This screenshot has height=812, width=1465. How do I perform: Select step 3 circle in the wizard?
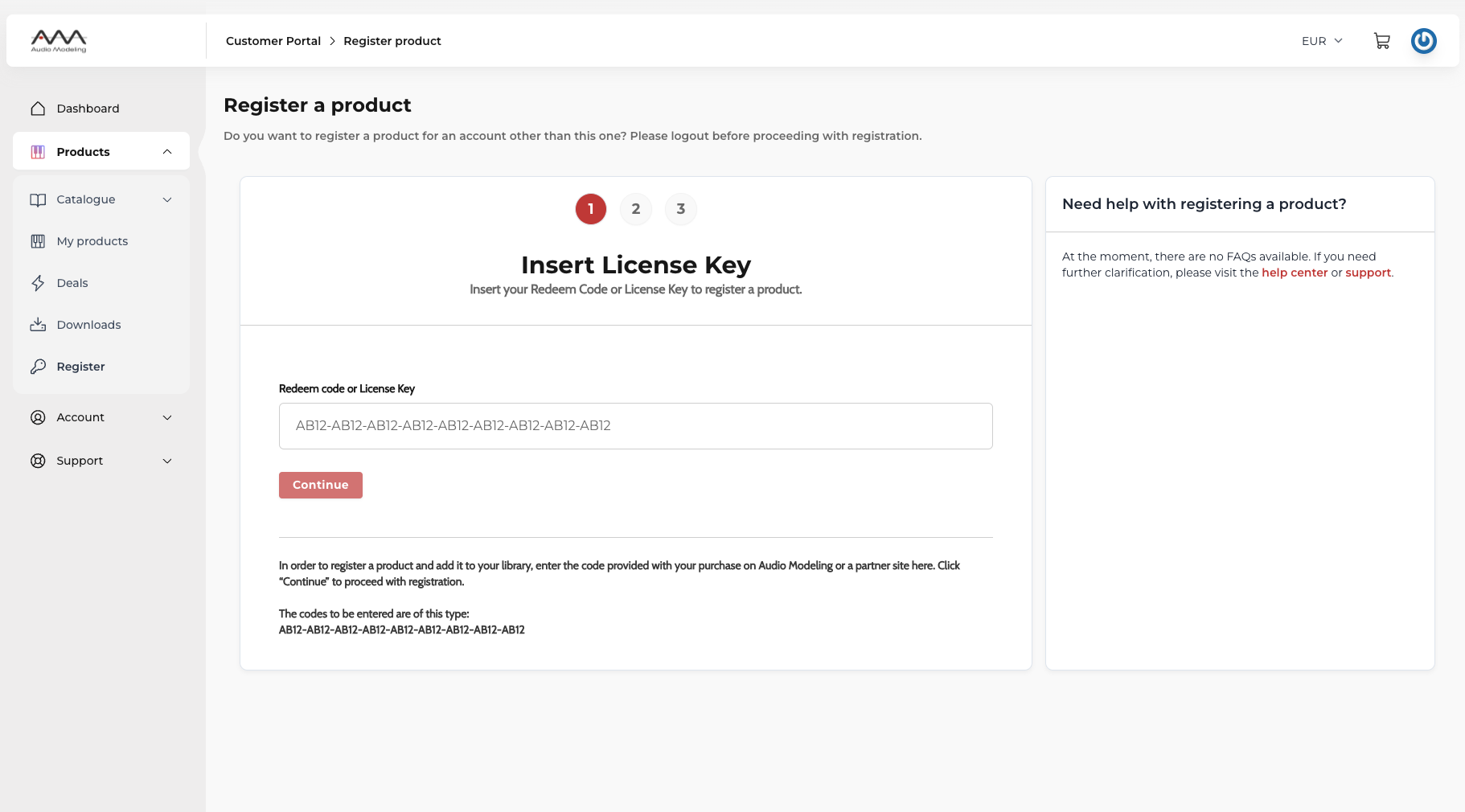681,209
